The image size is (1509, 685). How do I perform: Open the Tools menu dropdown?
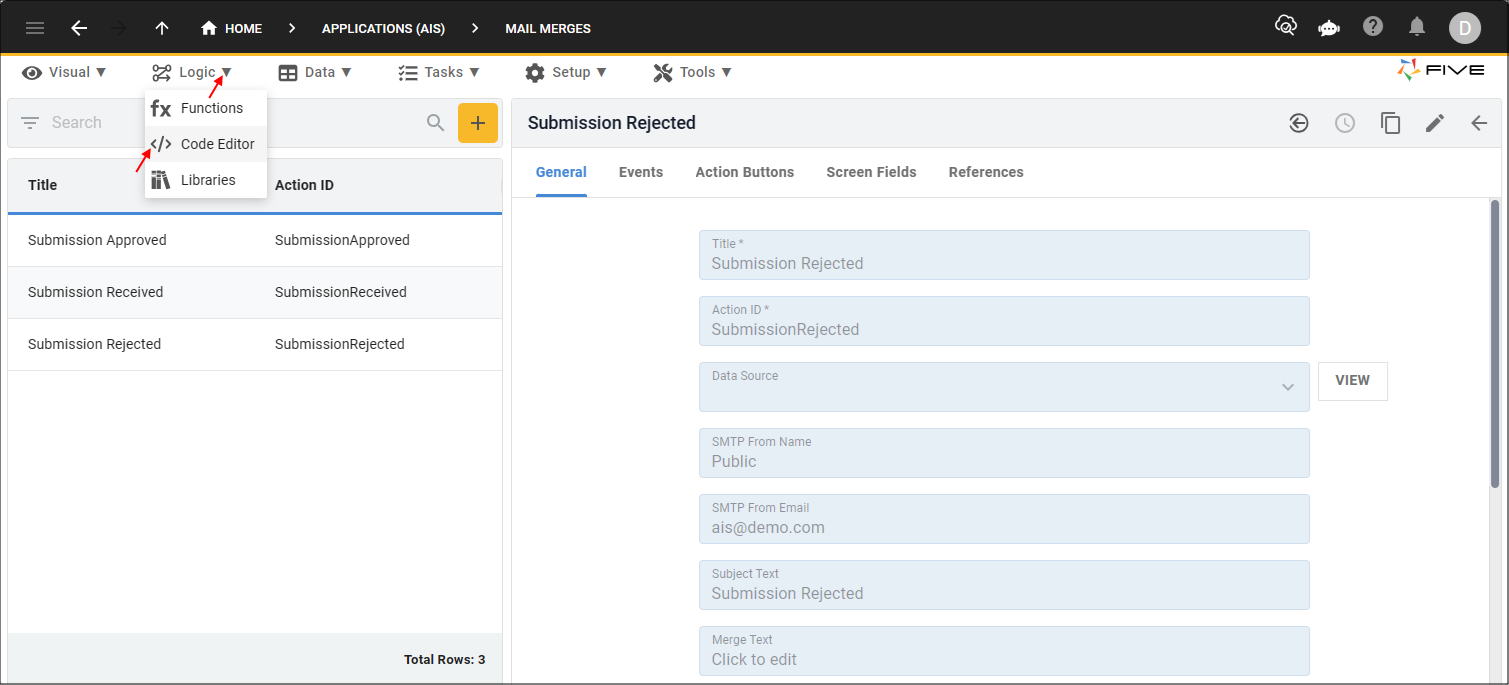(692, 72)
